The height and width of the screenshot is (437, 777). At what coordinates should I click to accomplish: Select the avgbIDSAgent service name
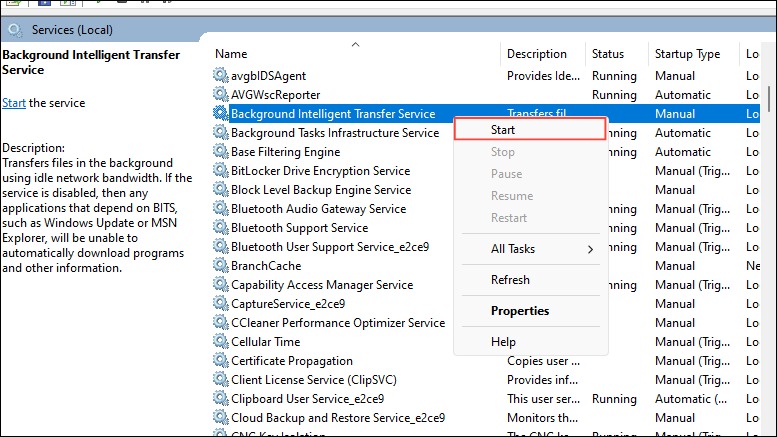tap(268, 76)
